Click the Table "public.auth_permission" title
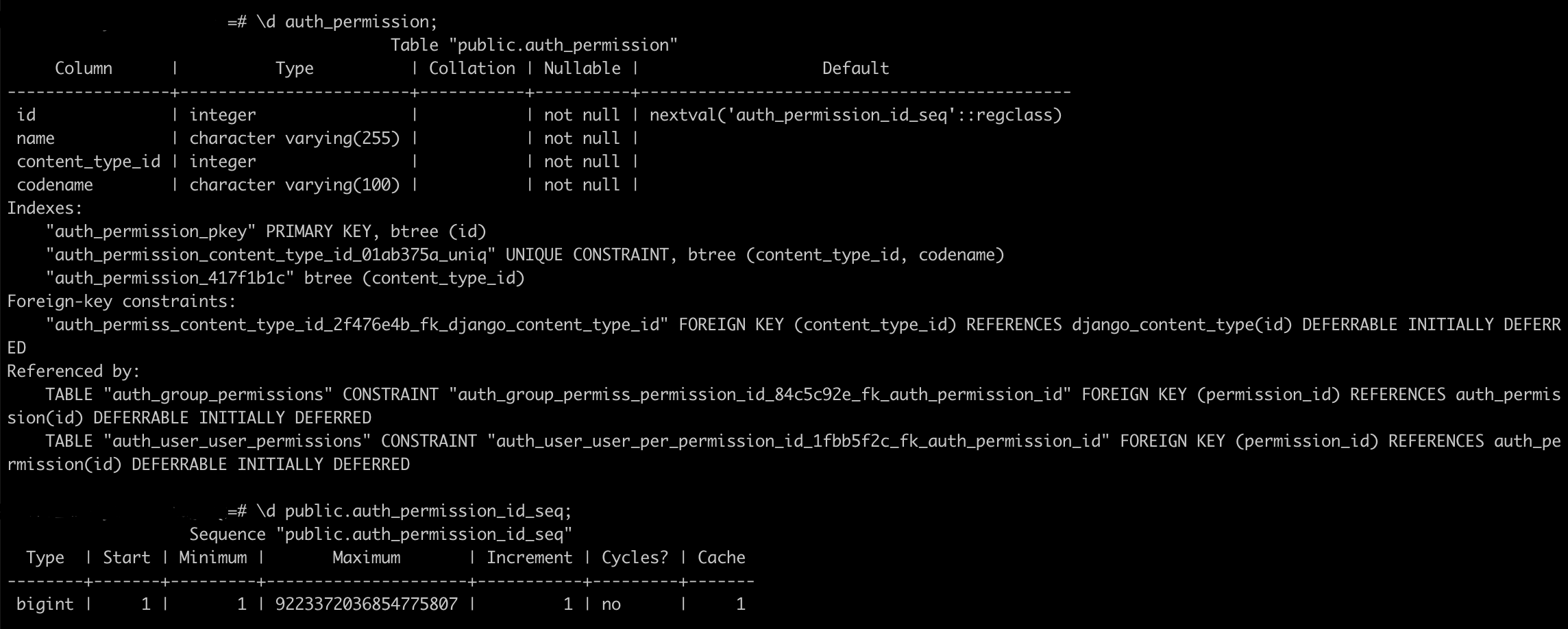 pos(534,45)
